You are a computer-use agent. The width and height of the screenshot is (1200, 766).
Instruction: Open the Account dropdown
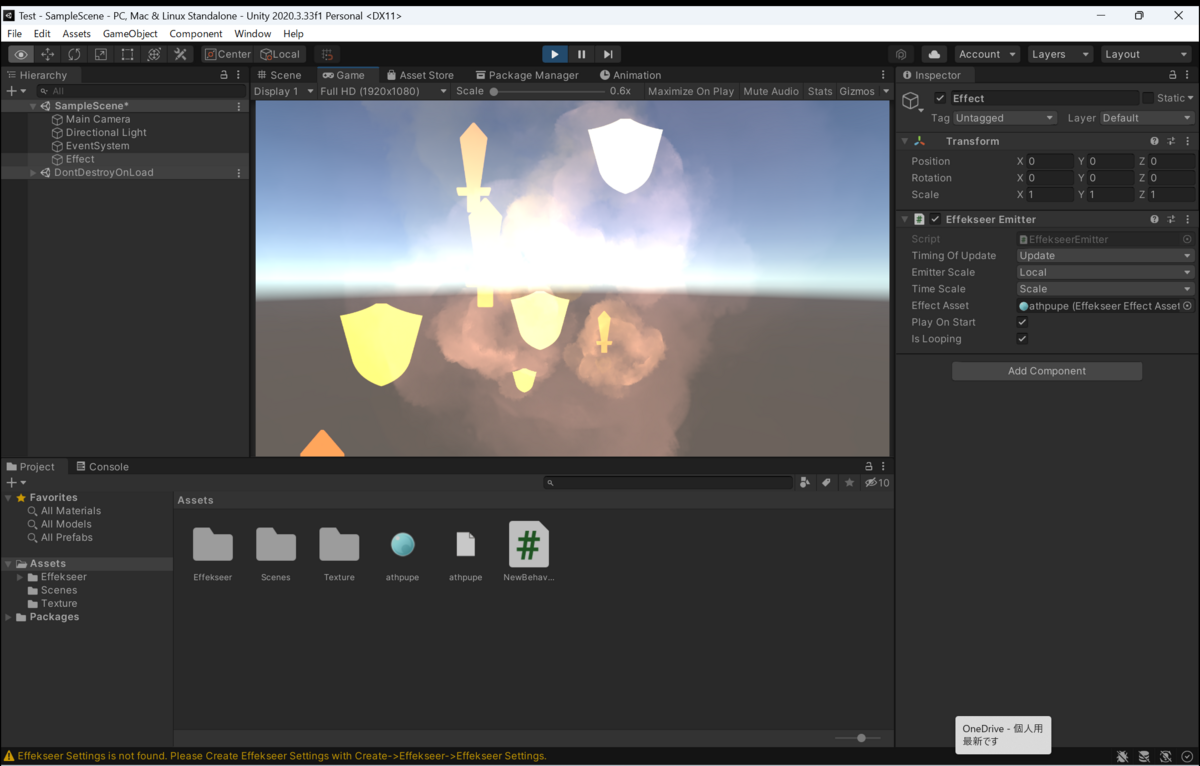click(987, 54)
